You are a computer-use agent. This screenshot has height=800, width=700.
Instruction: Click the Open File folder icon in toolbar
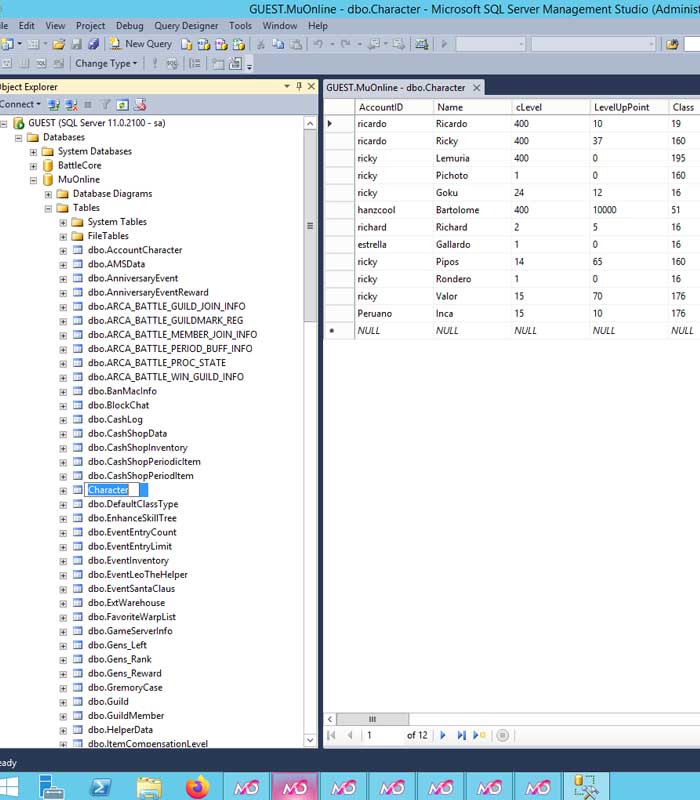[x=59, y=44]
